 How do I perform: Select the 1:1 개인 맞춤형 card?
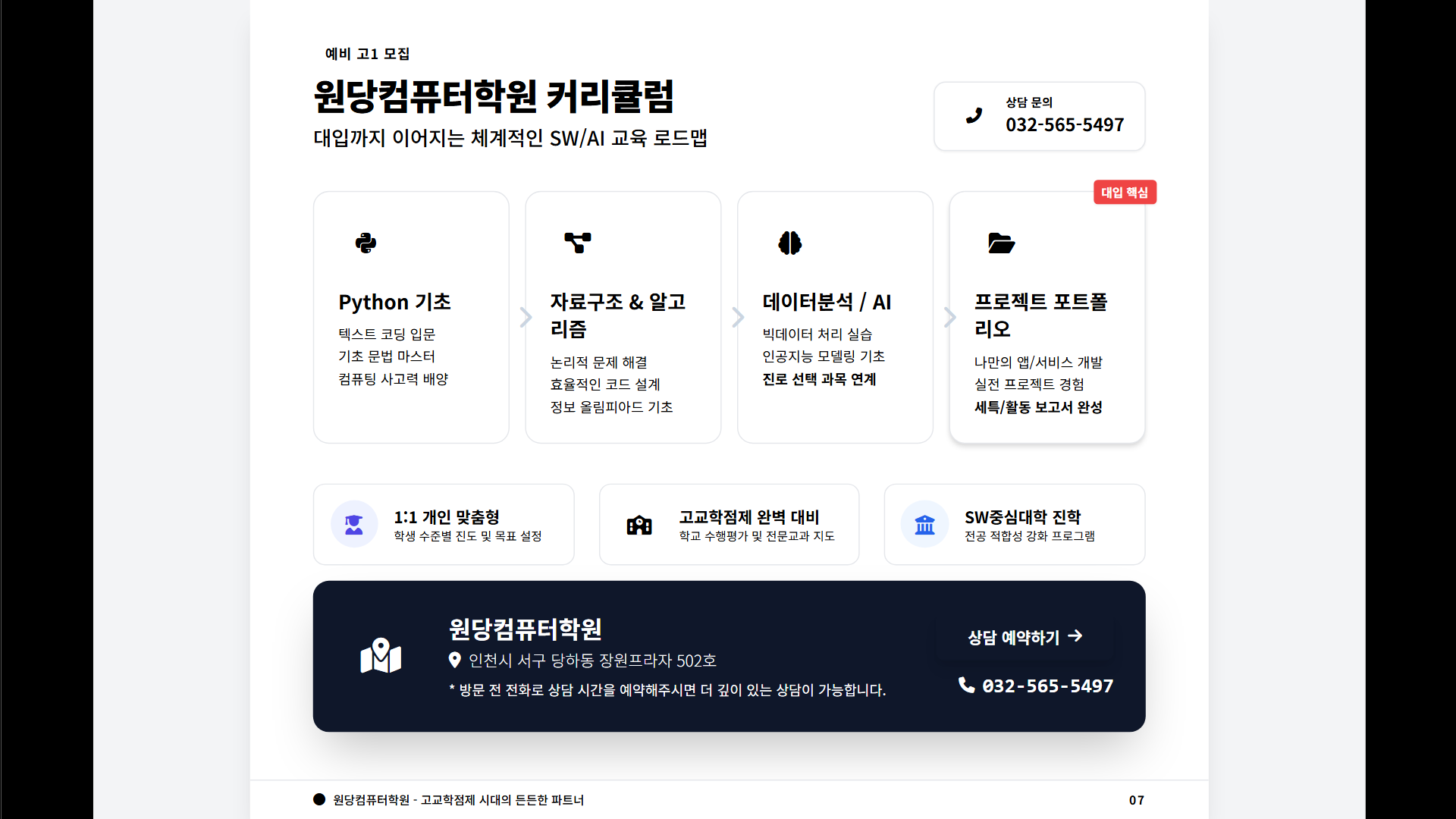(x=444, y=524)
